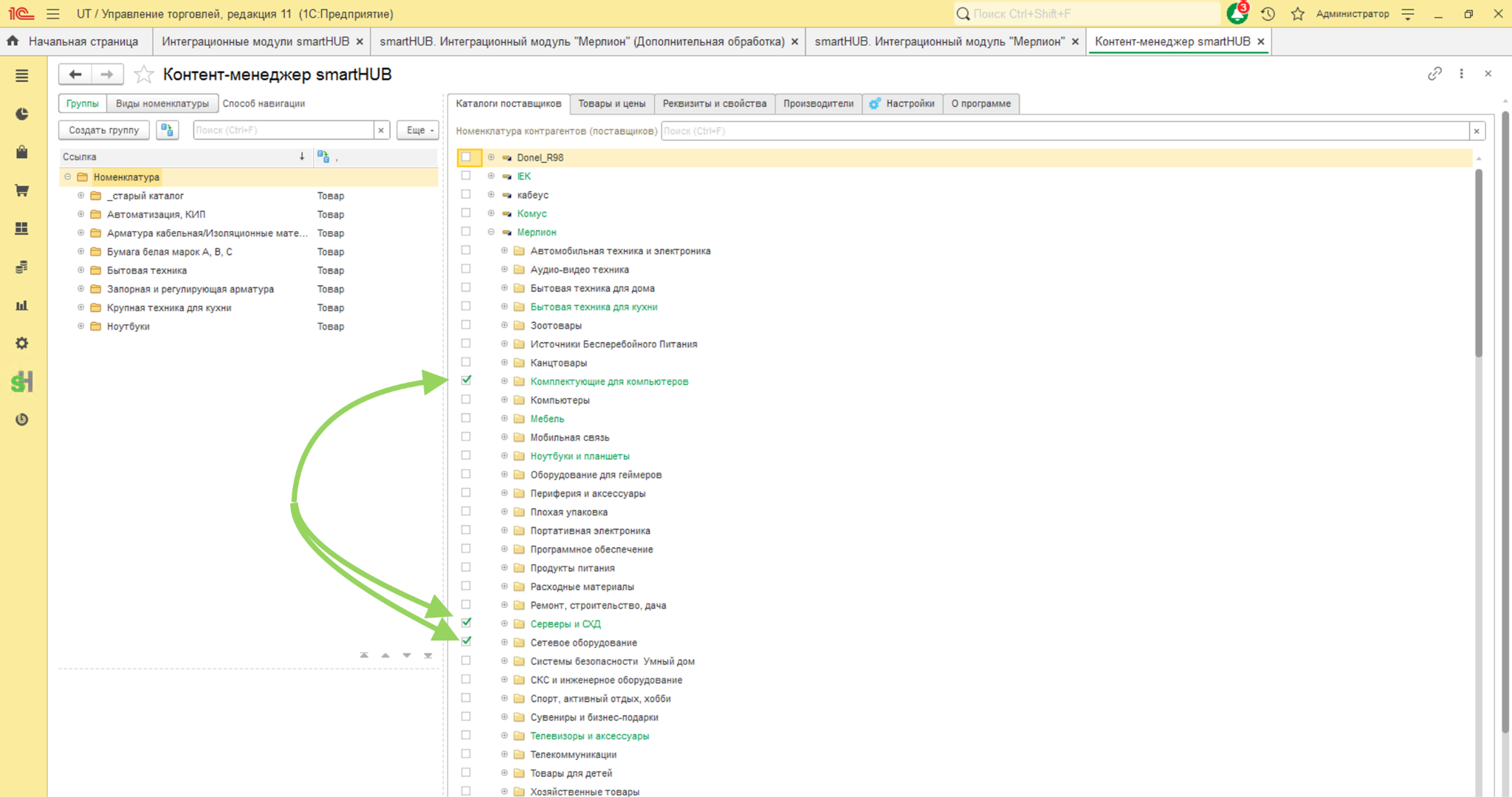Screen dimensions: 1512x797
Task: Open the smartHUB sidebar section icon
Action: click(x=22, y=382)
